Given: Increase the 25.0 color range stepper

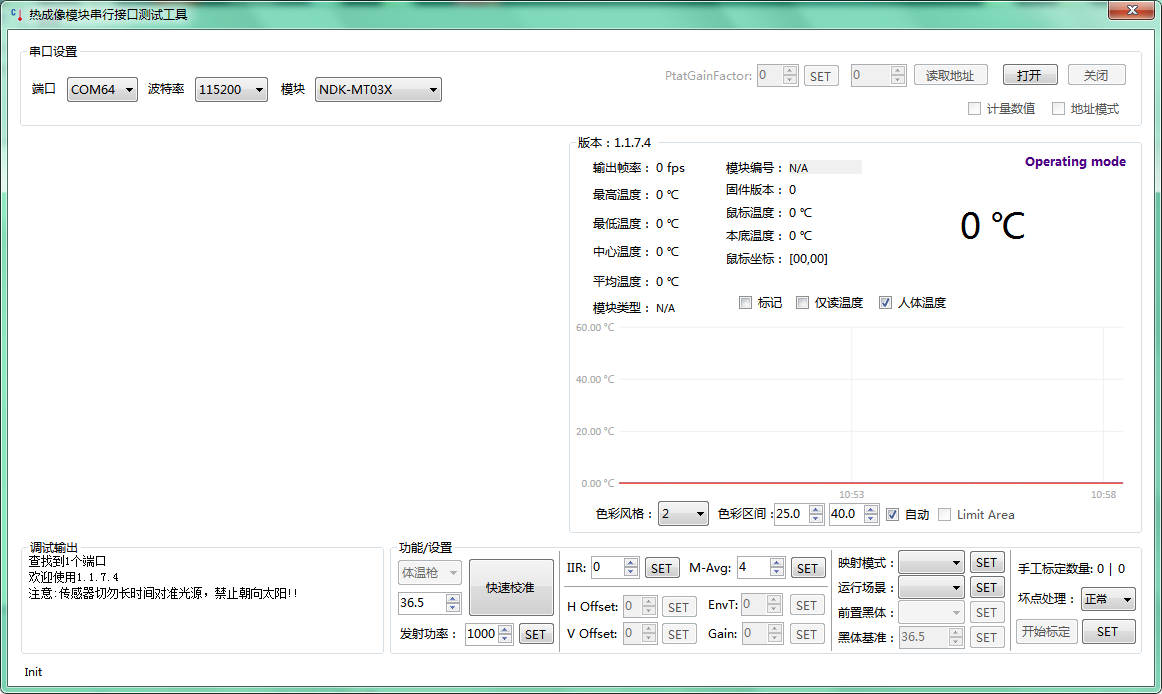Looking at the screenshot, I should pos(816,509).
